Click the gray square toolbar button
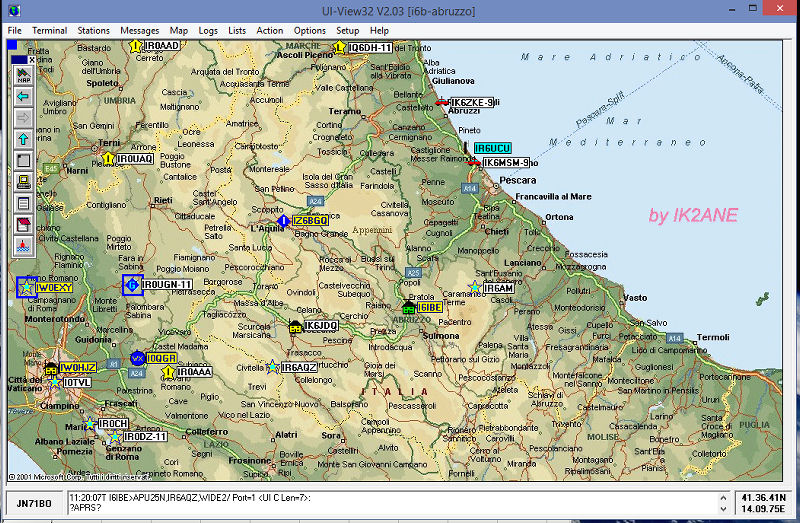Image resolution: width=800 pixels, height=523 pixels. pyautogui.click(x=23, y=160)
